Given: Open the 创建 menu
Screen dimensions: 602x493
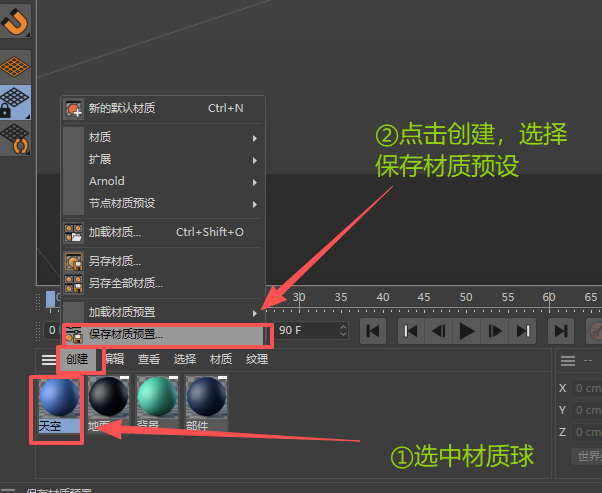Looking at the screenshot, I should [x=78, y=359].
